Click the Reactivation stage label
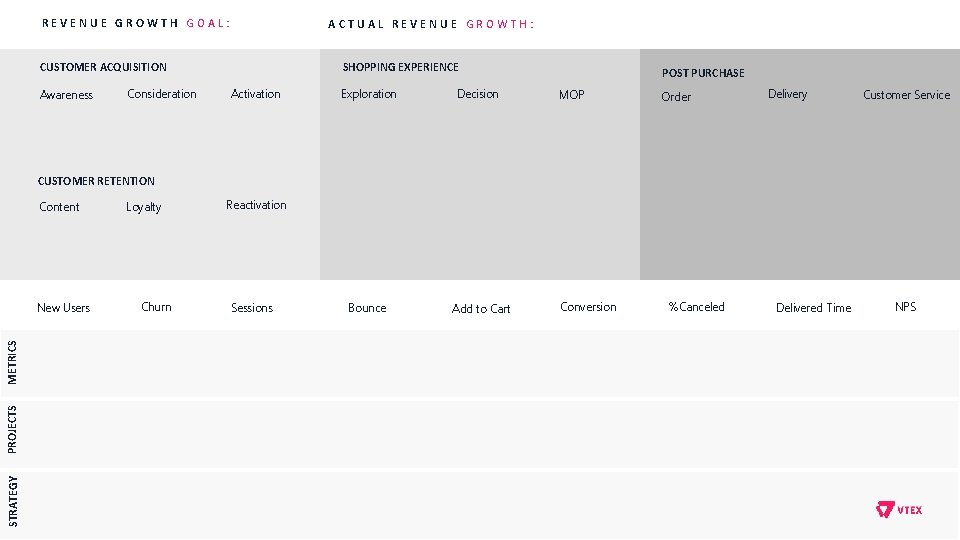 pos(256,205)
